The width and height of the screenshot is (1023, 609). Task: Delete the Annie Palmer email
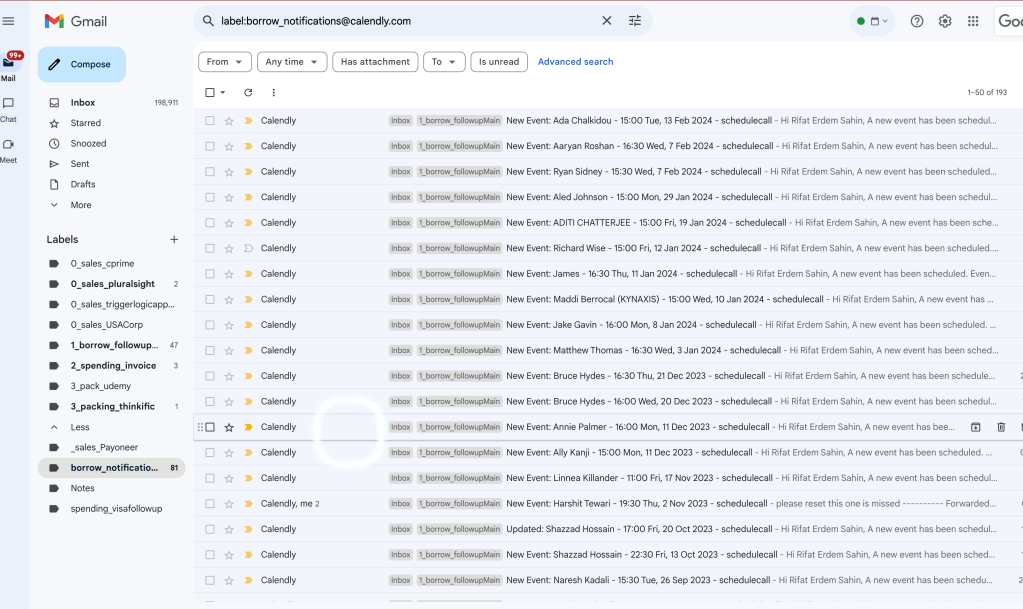(1001, 428)
